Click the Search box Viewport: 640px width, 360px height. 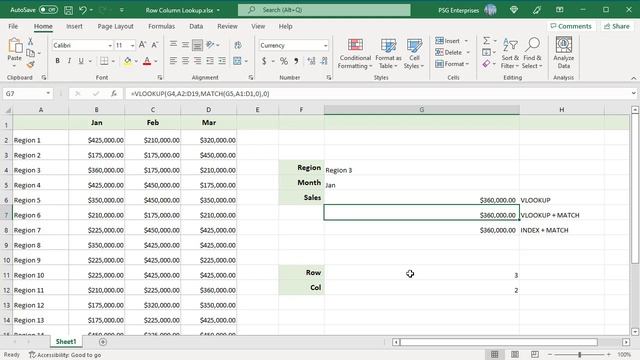pos(324,10)
